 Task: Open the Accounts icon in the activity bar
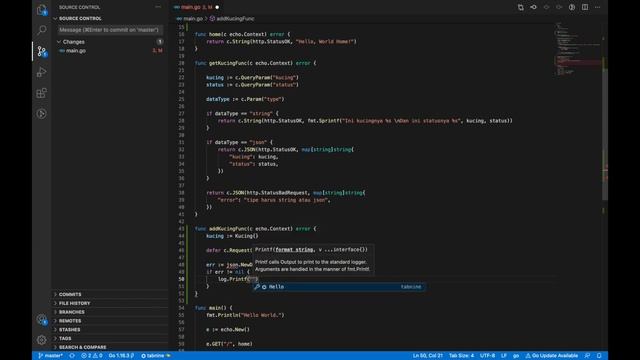coord(42,319)
